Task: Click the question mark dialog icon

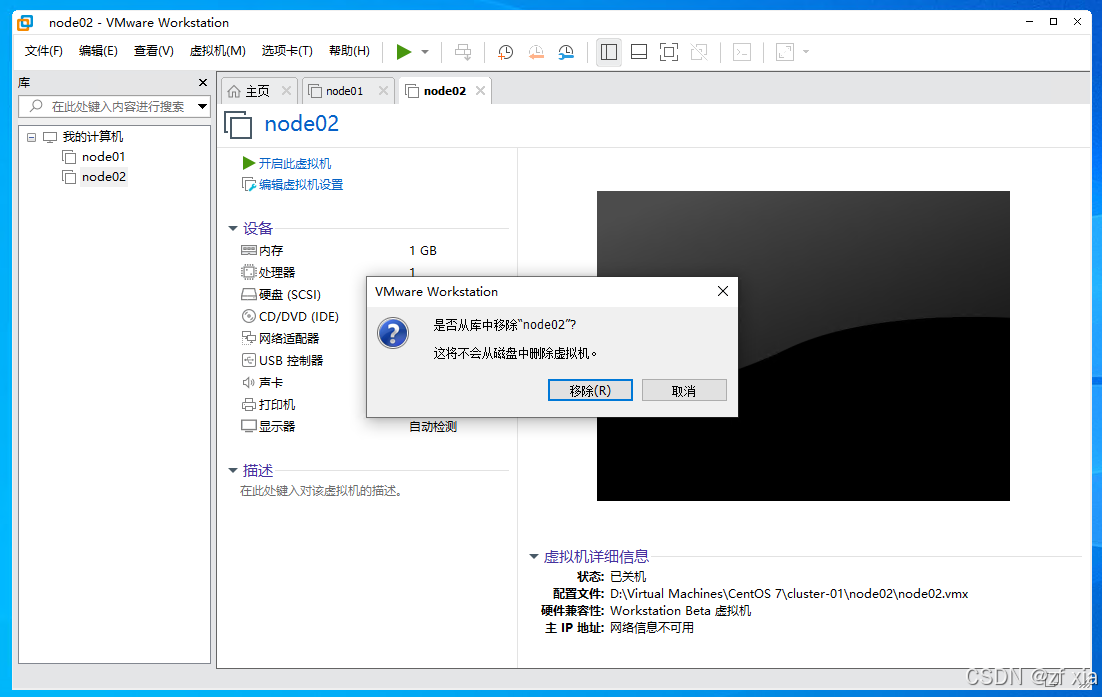Action: pyautogui.click(x=393, y=333)
